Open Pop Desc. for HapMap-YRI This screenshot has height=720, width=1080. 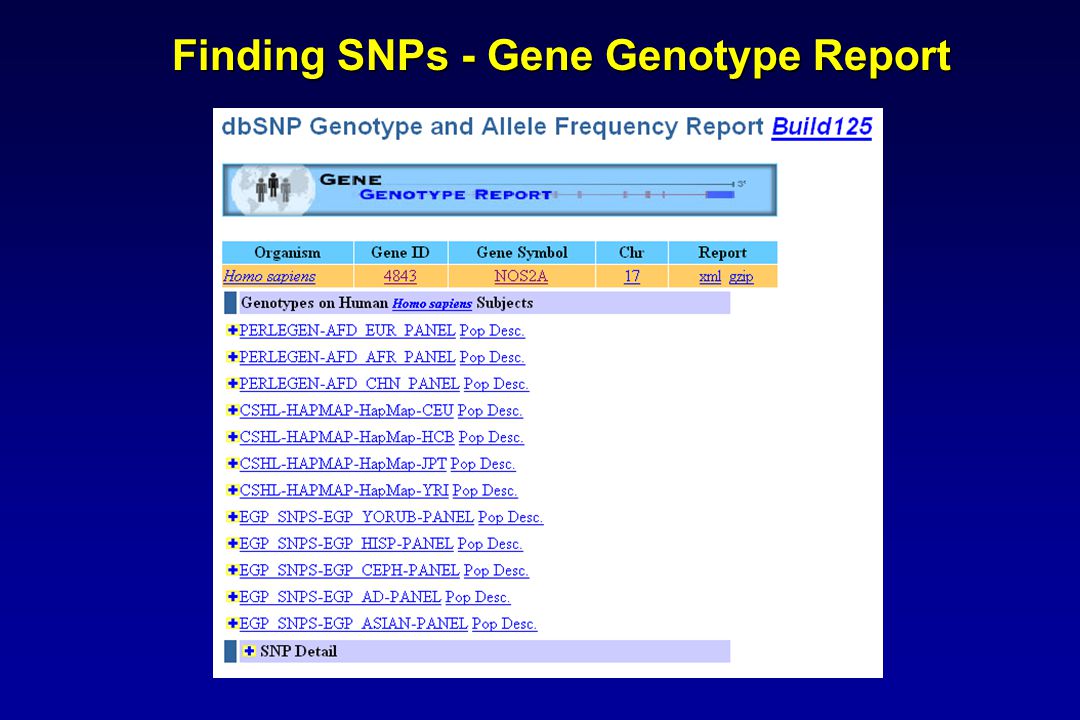click(x=485, y=491)
